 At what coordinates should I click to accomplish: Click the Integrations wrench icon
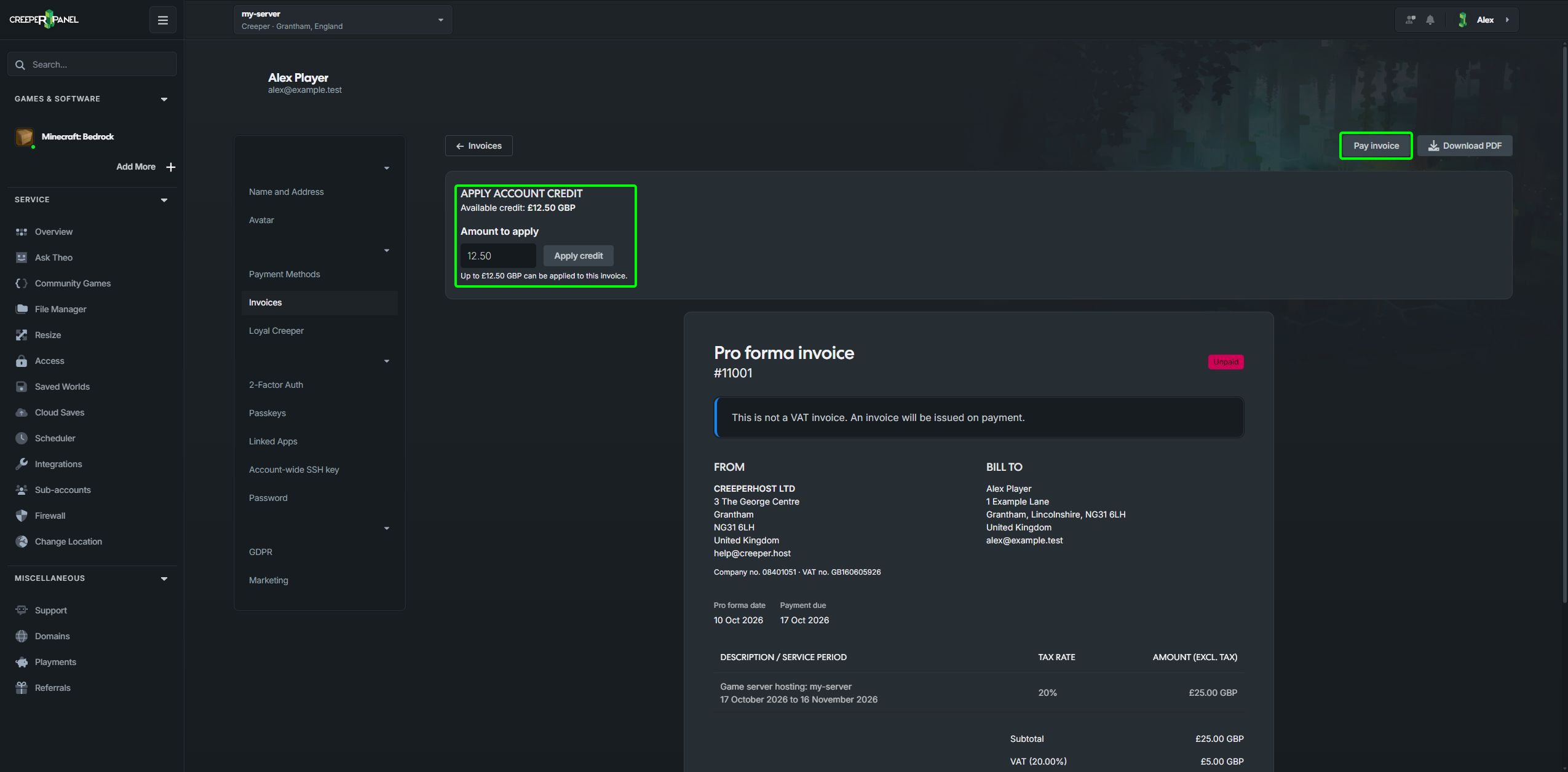[x=22, y=464]
